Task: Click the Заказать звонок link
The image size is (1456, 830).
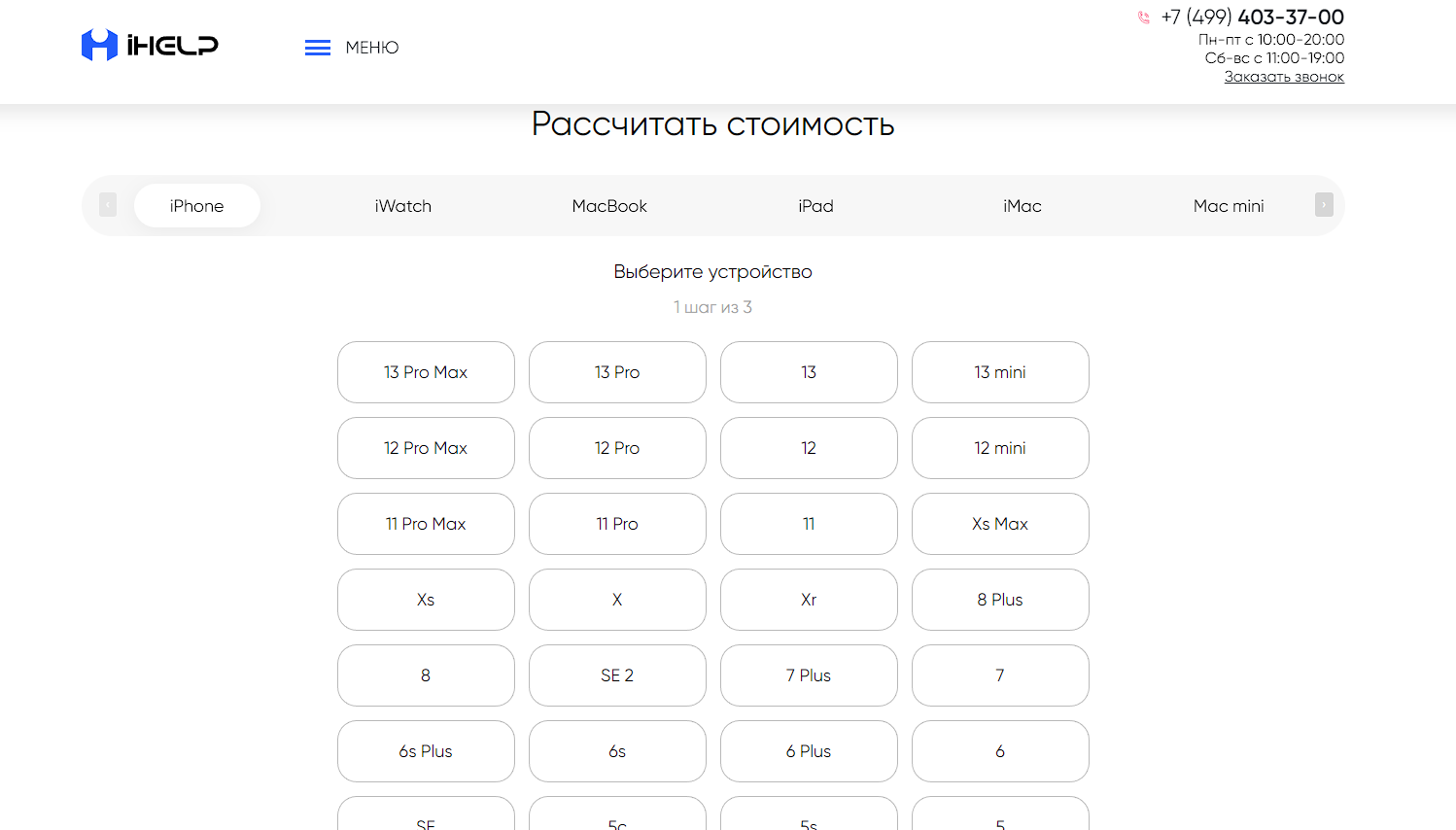Action: pos(1284,77)
